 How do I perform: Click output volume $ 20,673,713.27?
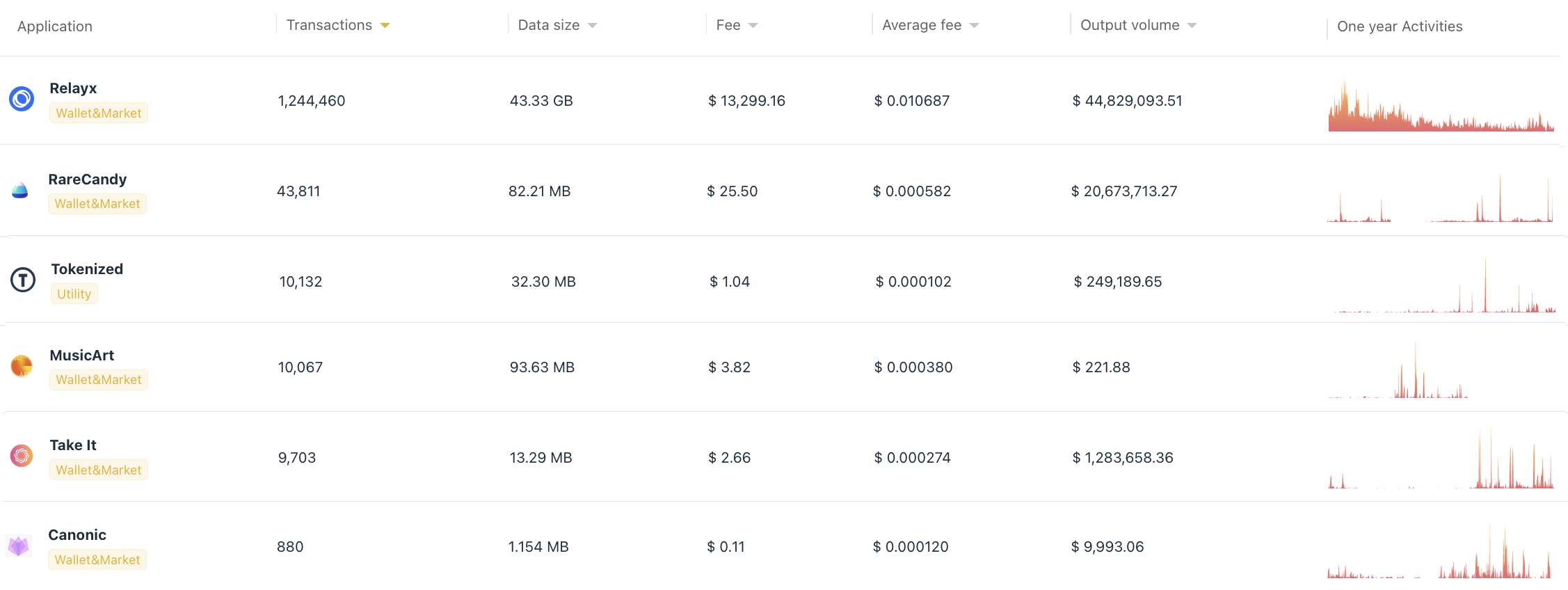tap(1124, 191)
